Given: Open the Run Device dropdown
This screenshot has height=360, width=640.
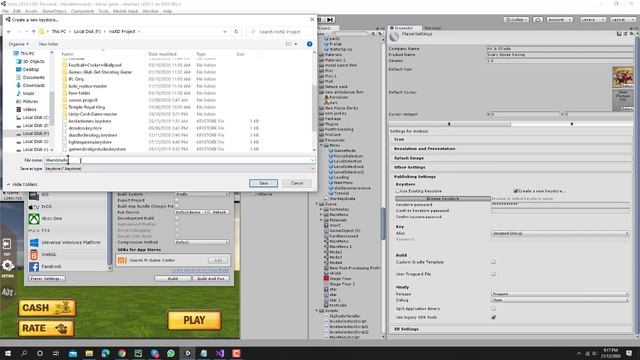Looking at the screenshot, I should (191, 212).
